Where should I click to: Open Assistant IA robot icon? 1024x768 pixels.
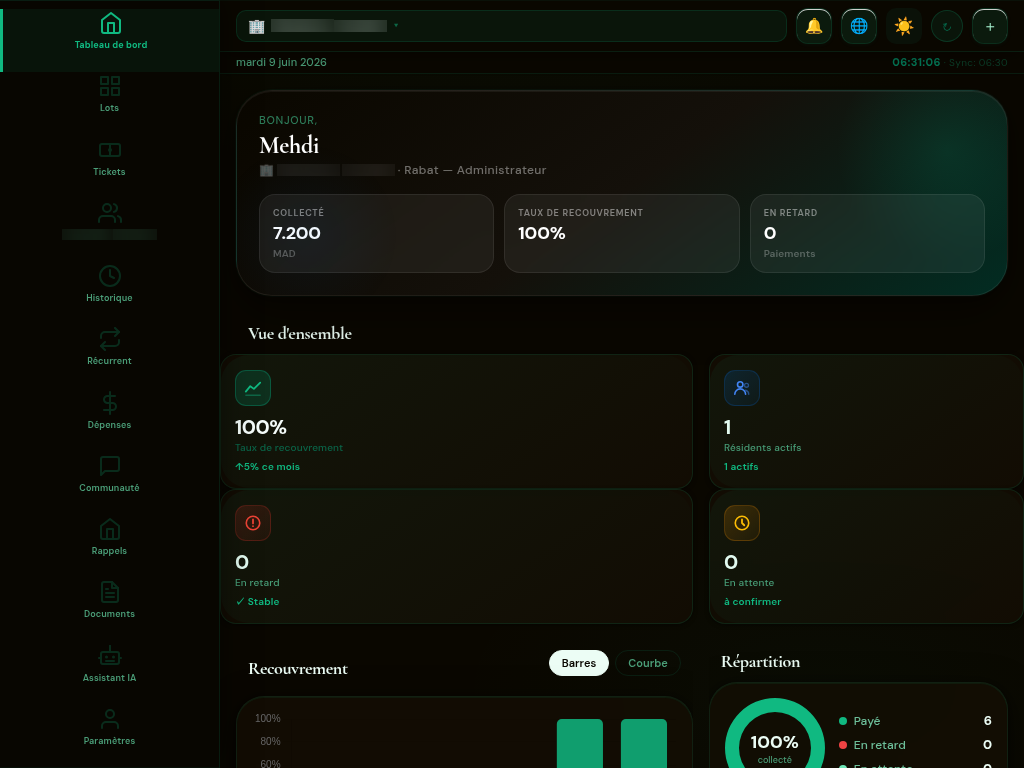tap(110, 664)
